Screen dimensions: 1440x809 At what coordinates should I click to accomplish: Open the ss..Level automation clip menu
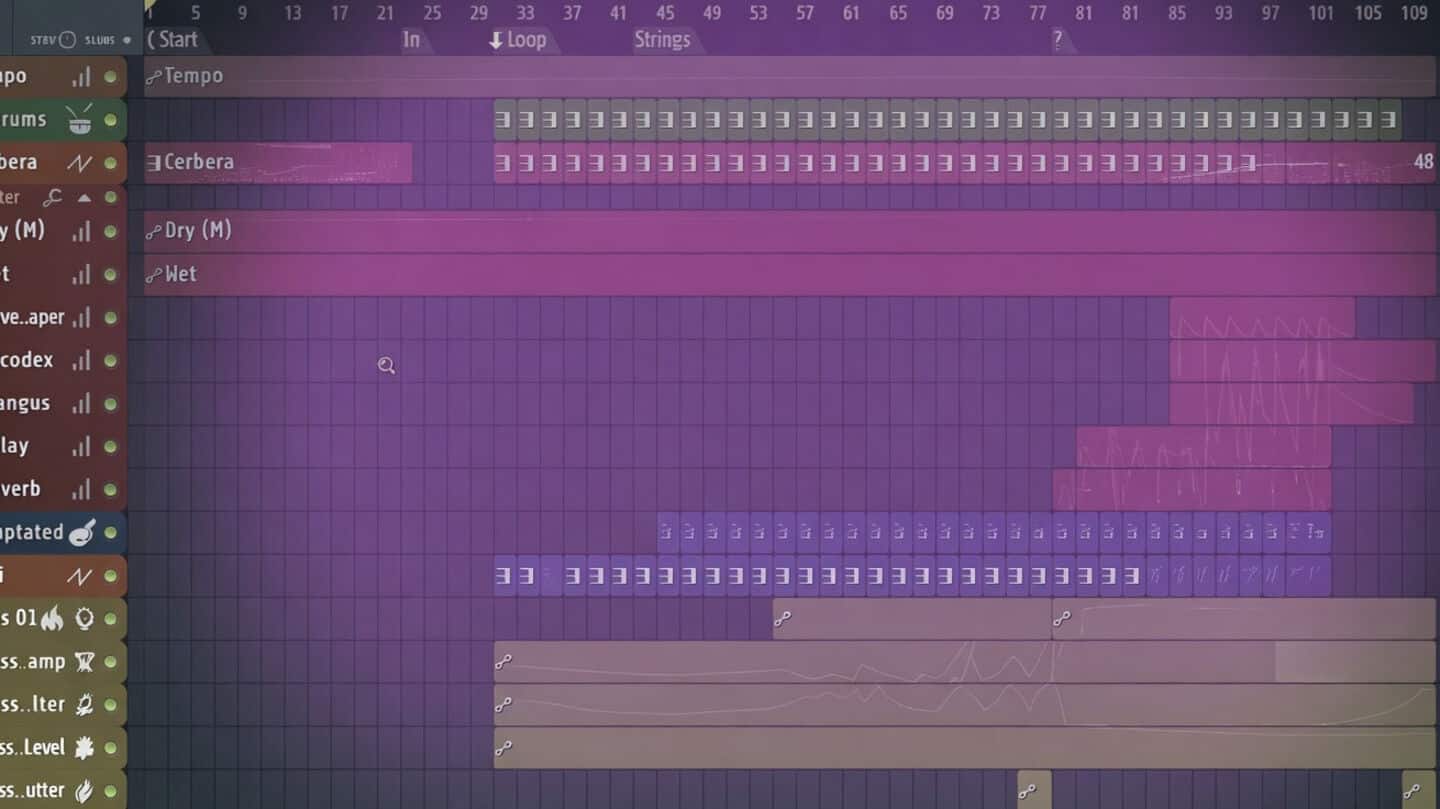coord(503,748)
